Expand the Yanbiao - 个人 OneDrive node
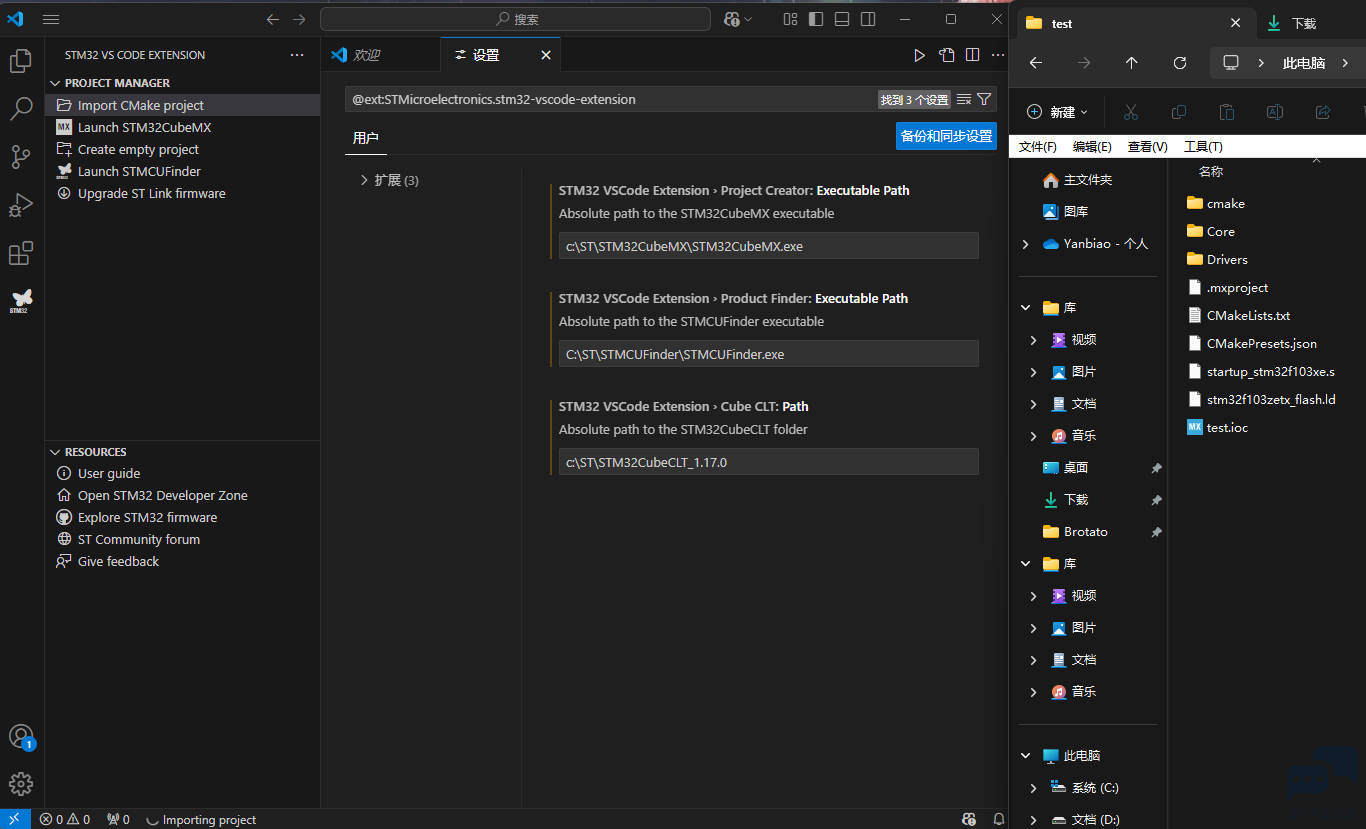 pos(1025,244)
